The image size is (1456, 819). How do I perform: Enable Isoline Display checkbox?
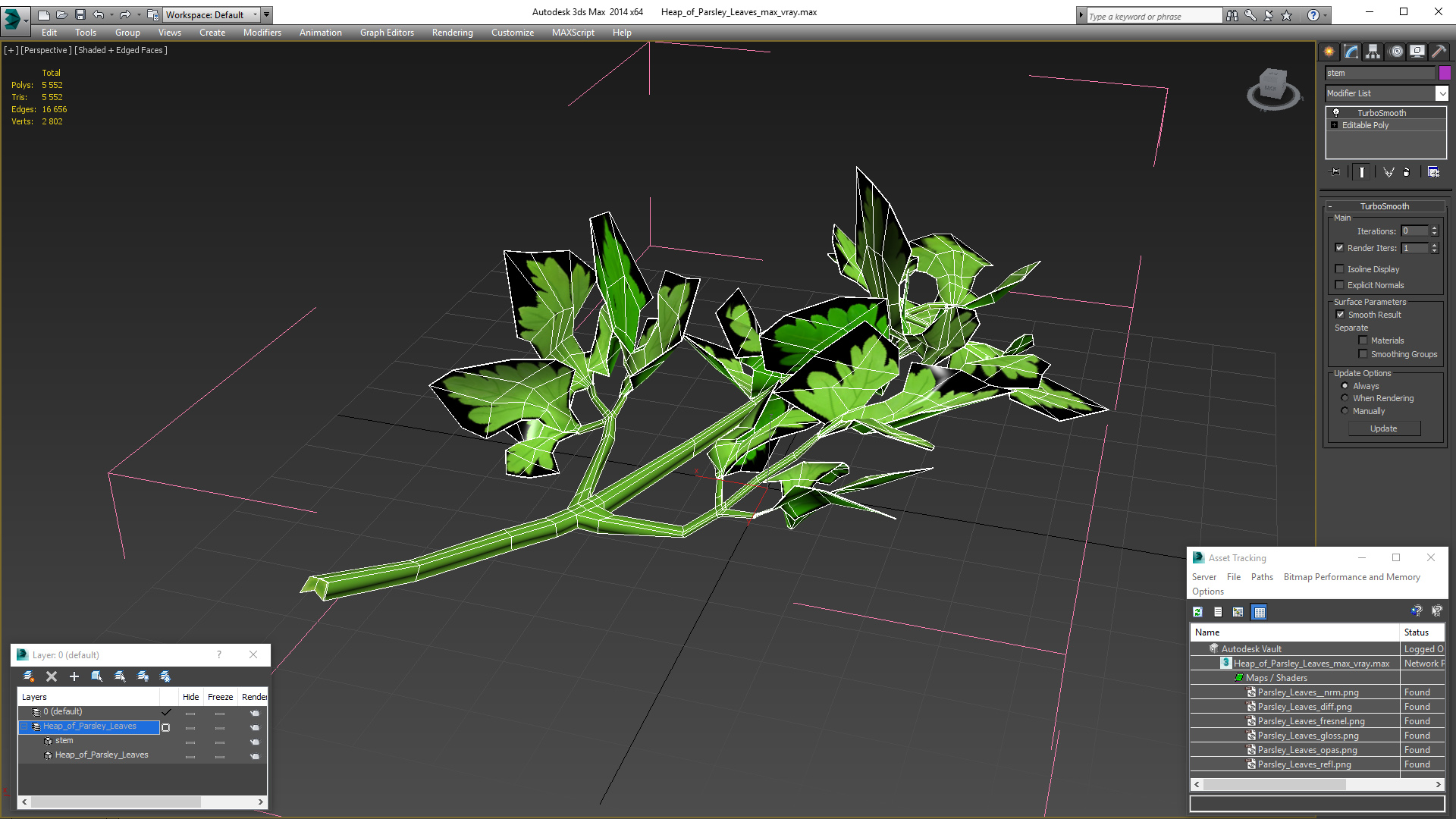point(1340,269)
